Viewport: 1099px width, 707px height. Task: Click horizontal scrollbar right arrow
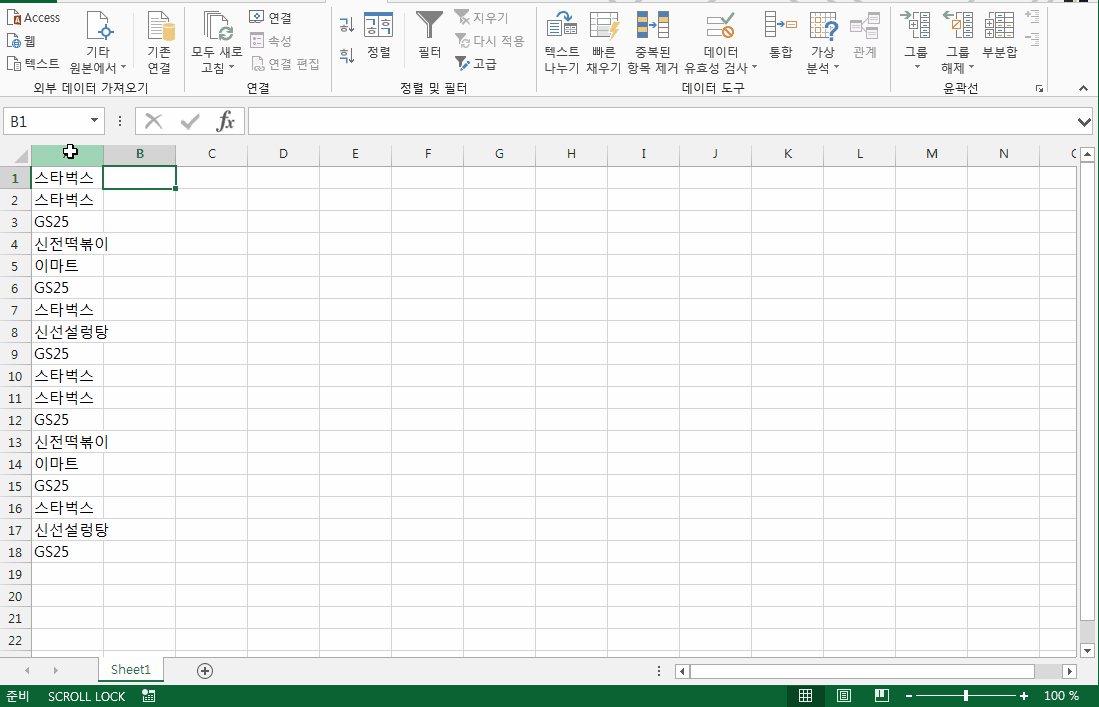coord(1070,671)
